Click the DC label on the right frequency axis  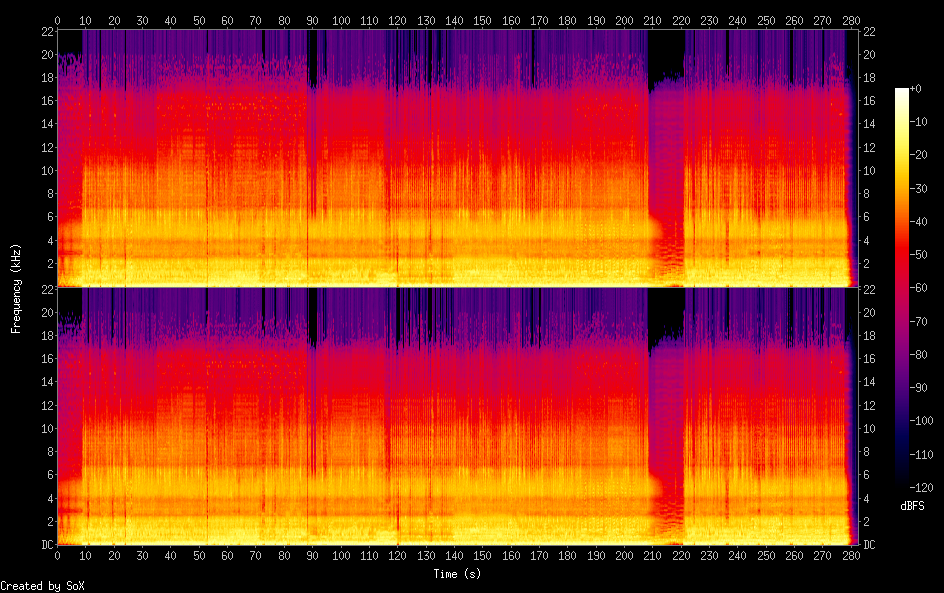(868, 545)
